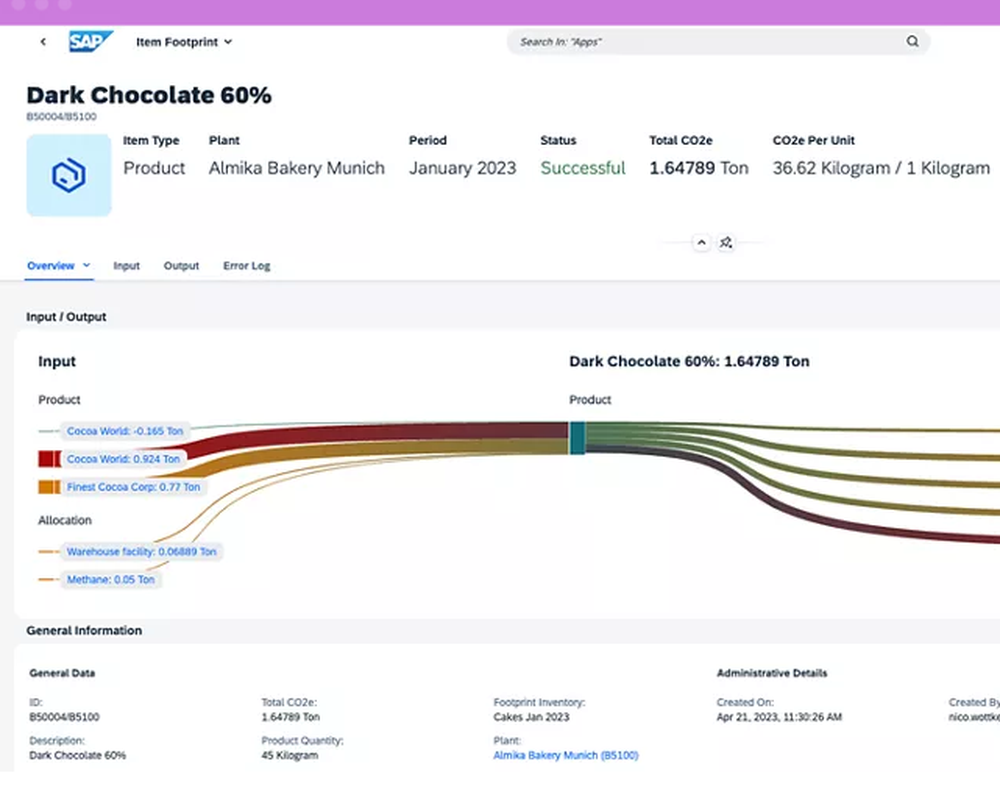This screenshot has height=804, width=1000.
Task: Click the teal Dark Chocolate product node
Action: coord(577,438)
